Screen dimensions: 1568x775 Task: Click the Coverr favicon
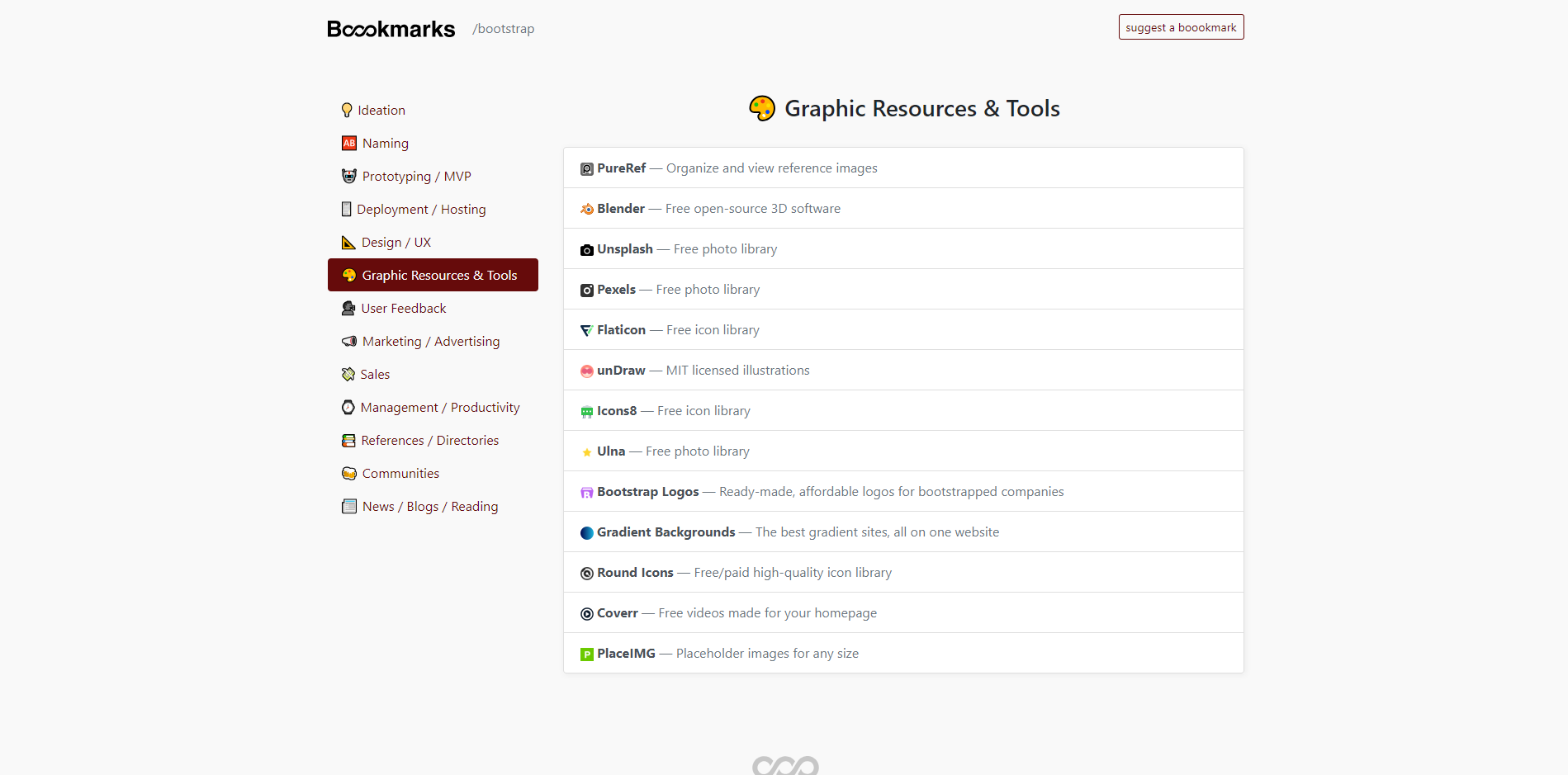(587, 614)
